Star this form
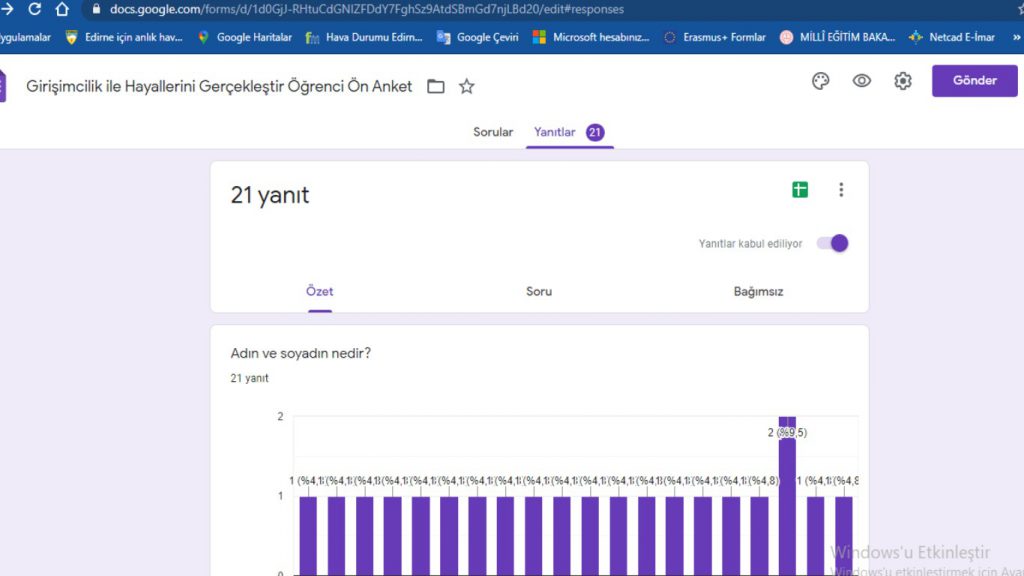 [x=467, y=87]
